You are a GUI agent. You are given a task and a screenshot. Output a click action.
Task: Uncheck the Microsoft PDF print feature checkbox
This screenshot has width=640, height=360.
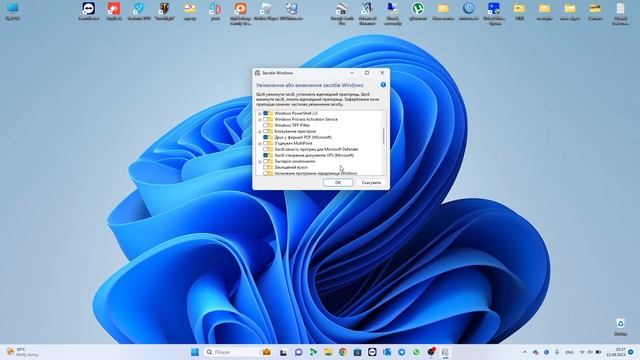(x=266, y=137)
